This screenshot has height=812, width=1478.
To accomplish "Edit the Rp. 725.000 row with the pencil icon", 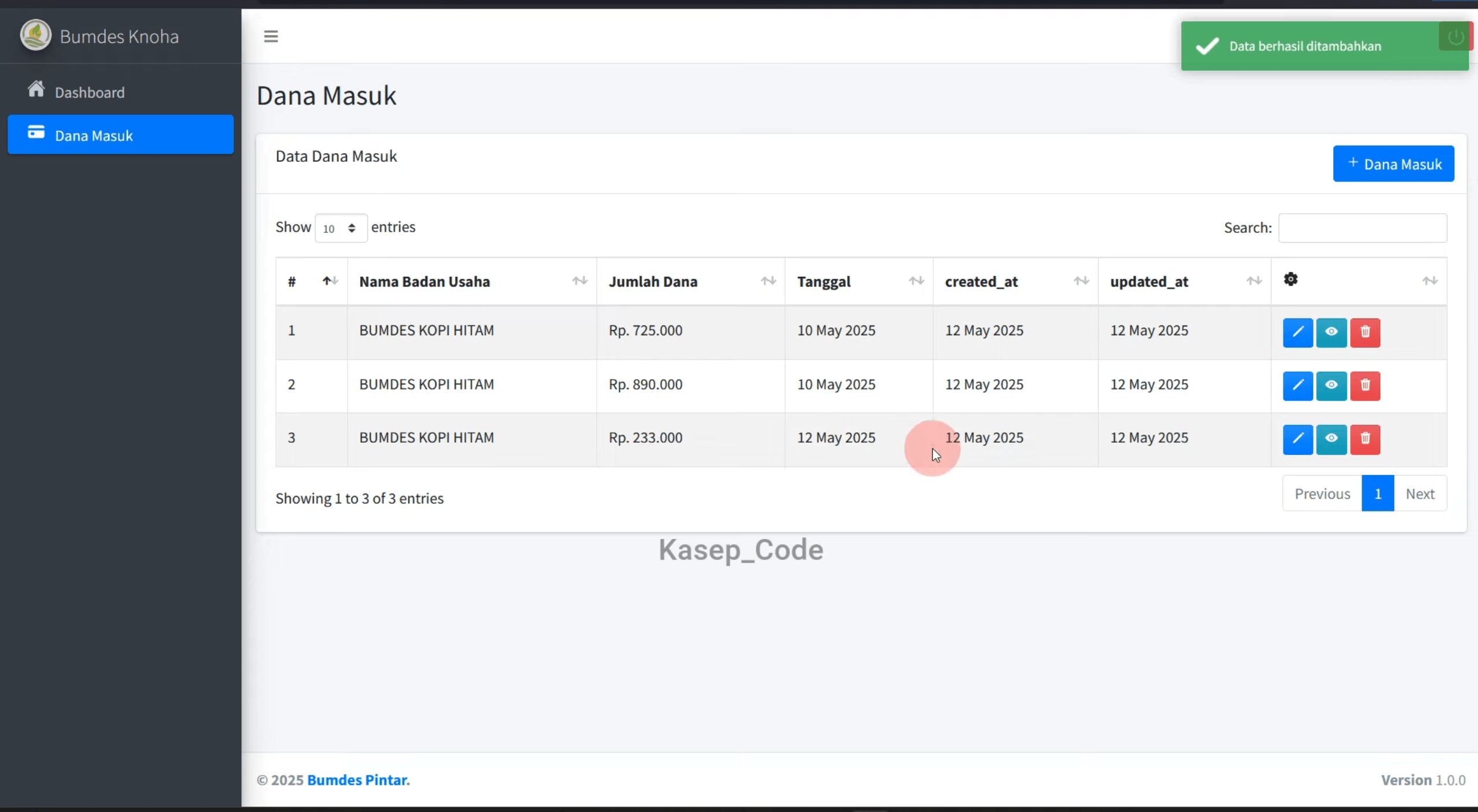I will tap(1298, 332).
